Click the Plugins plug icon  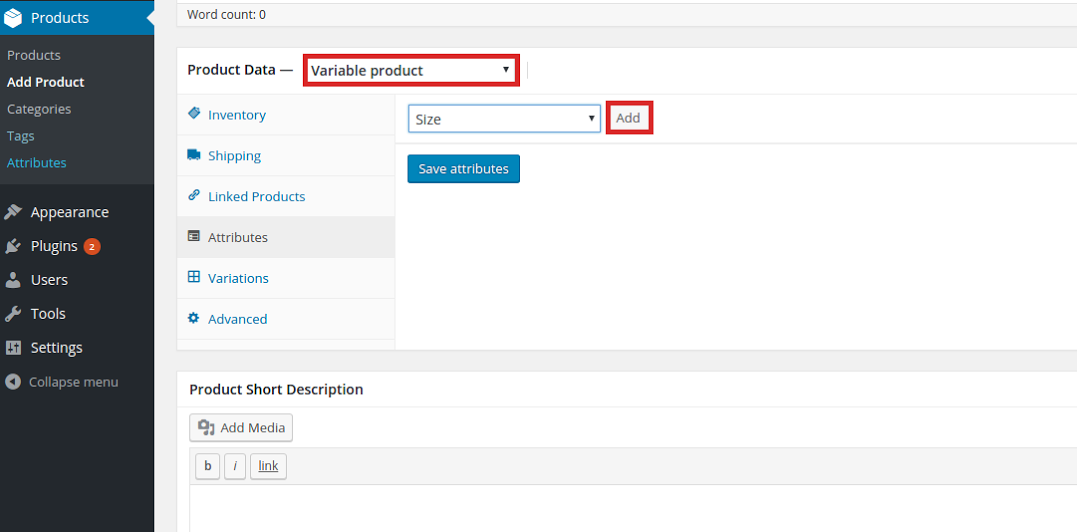(13, 246)
